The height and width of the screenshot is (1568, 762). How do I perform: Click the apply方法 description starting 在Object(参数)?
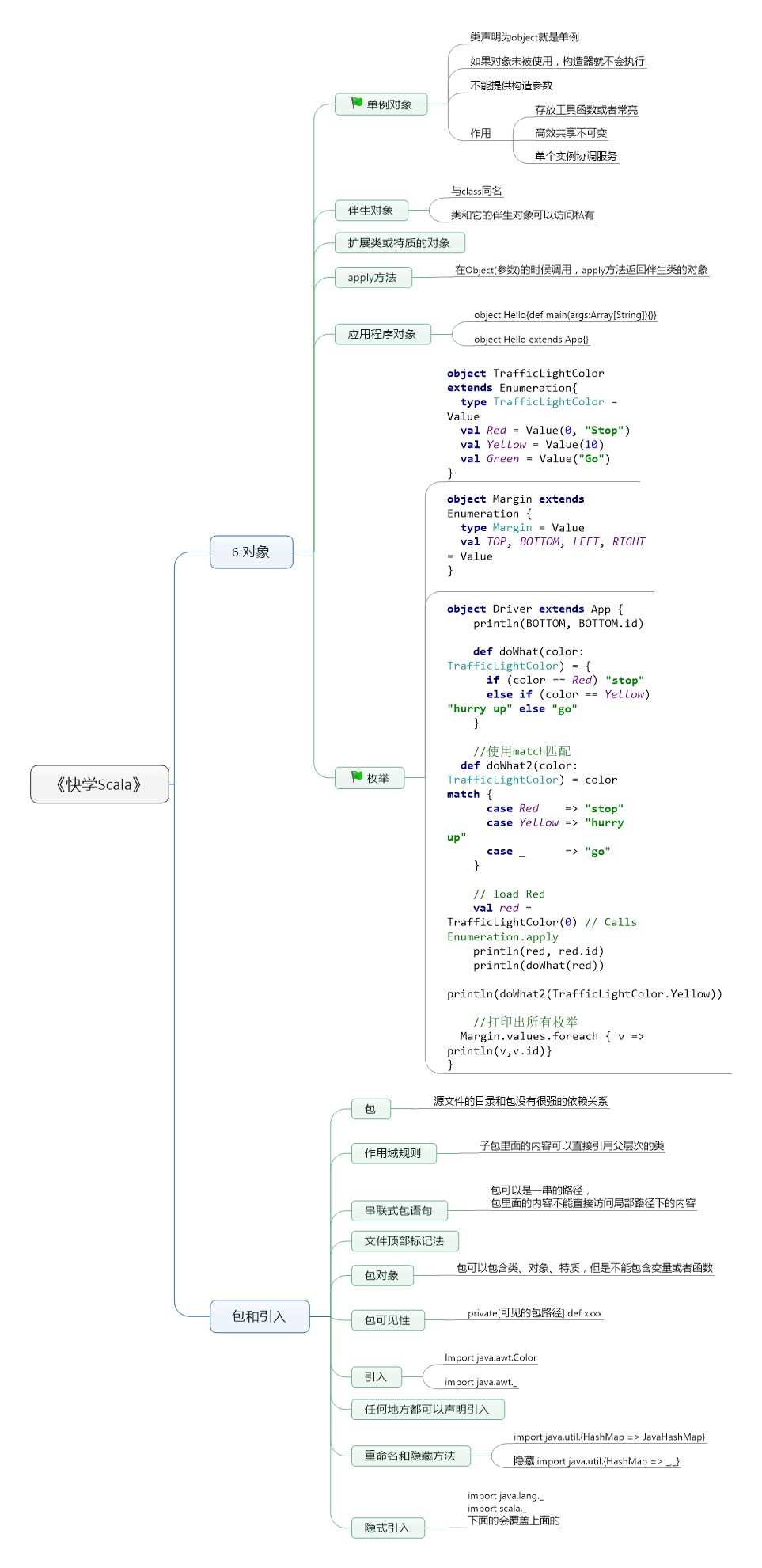pos(582,270)
